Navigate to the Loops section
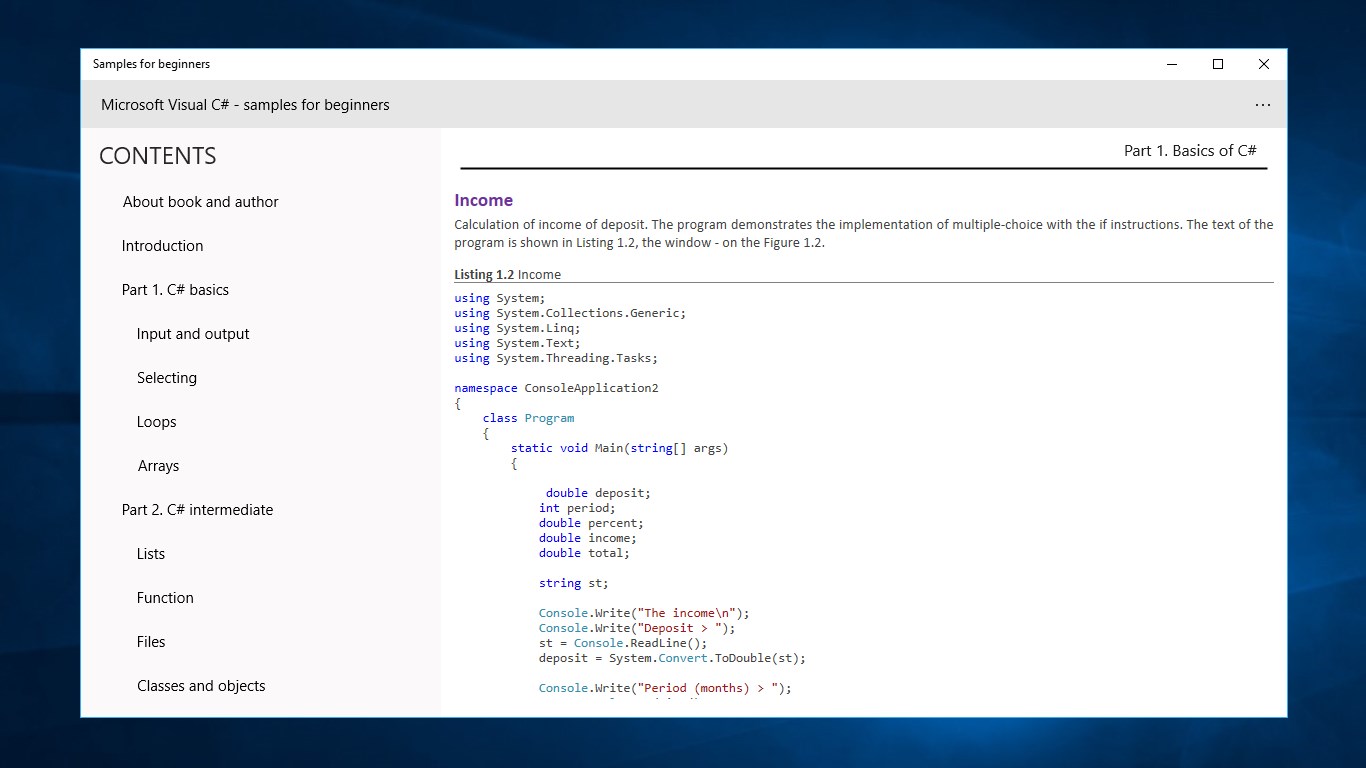This screenshot has height=768, width=1366. (x=156, y=422)
